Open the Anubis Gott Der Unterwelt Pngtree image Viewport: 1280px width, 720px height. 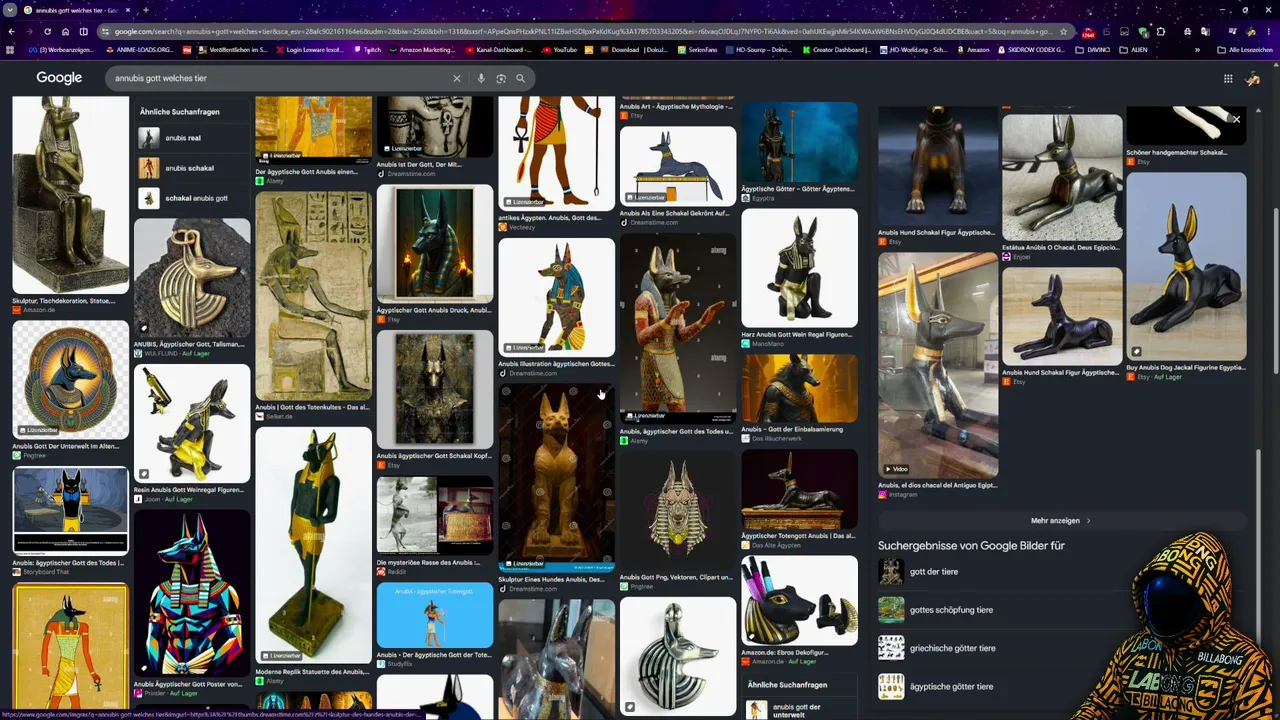70,379
